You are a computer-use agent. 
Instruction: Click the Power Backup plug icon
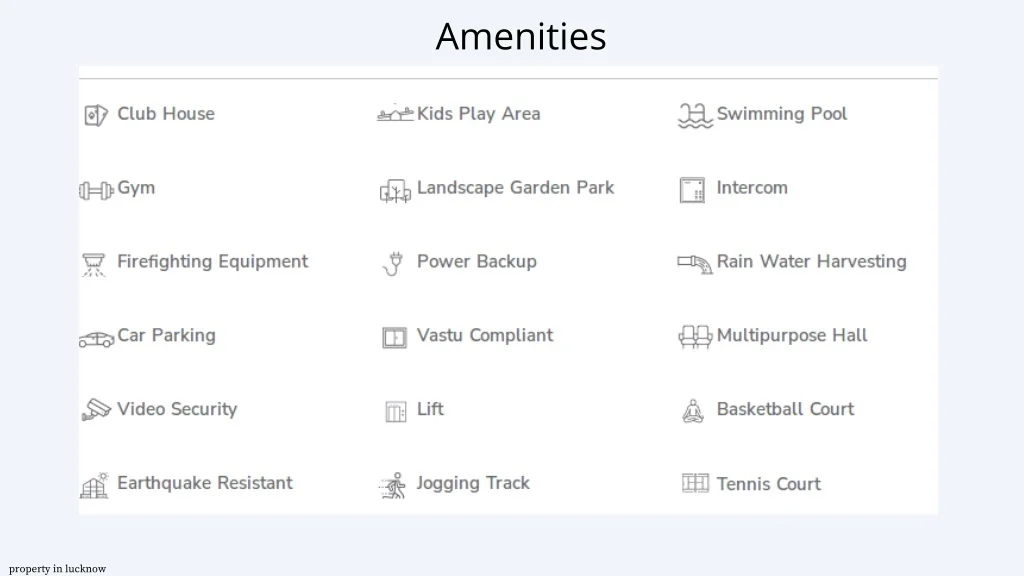coord(394,264)
